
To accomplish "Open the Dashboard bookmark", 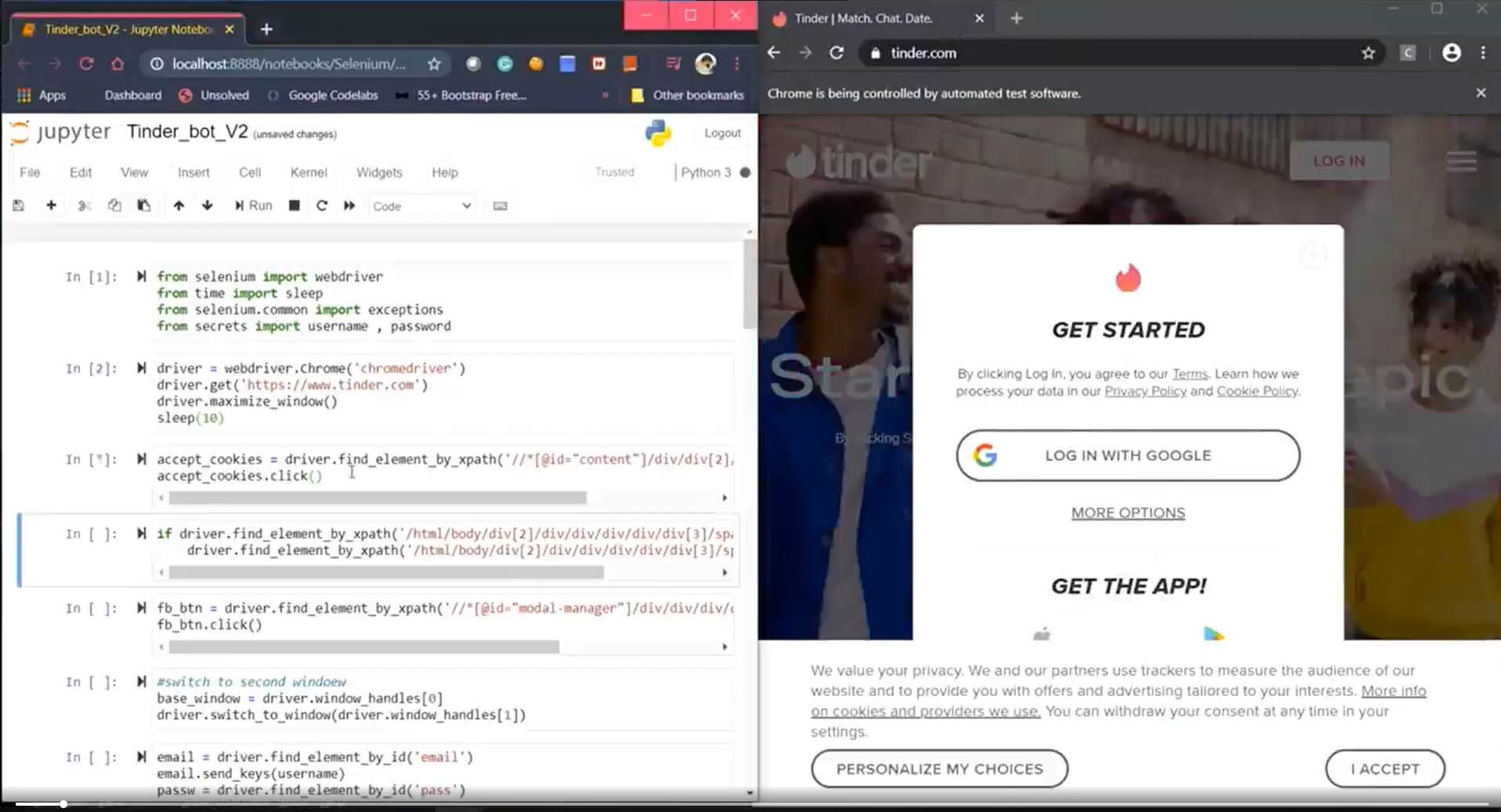I will point(132,95).
